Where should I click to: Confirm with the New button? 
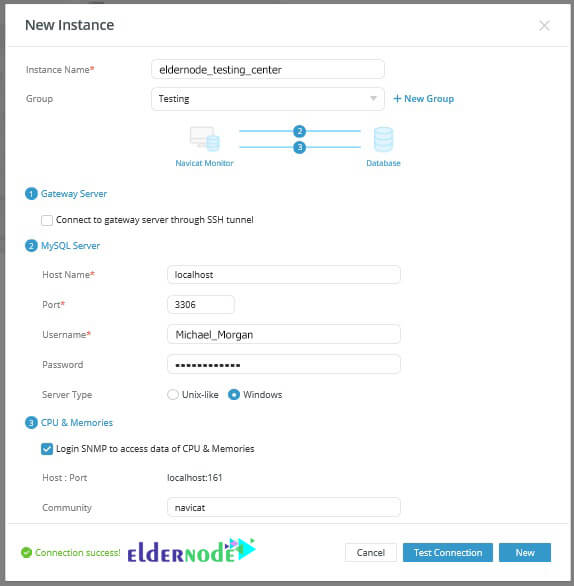coord(525,552)
